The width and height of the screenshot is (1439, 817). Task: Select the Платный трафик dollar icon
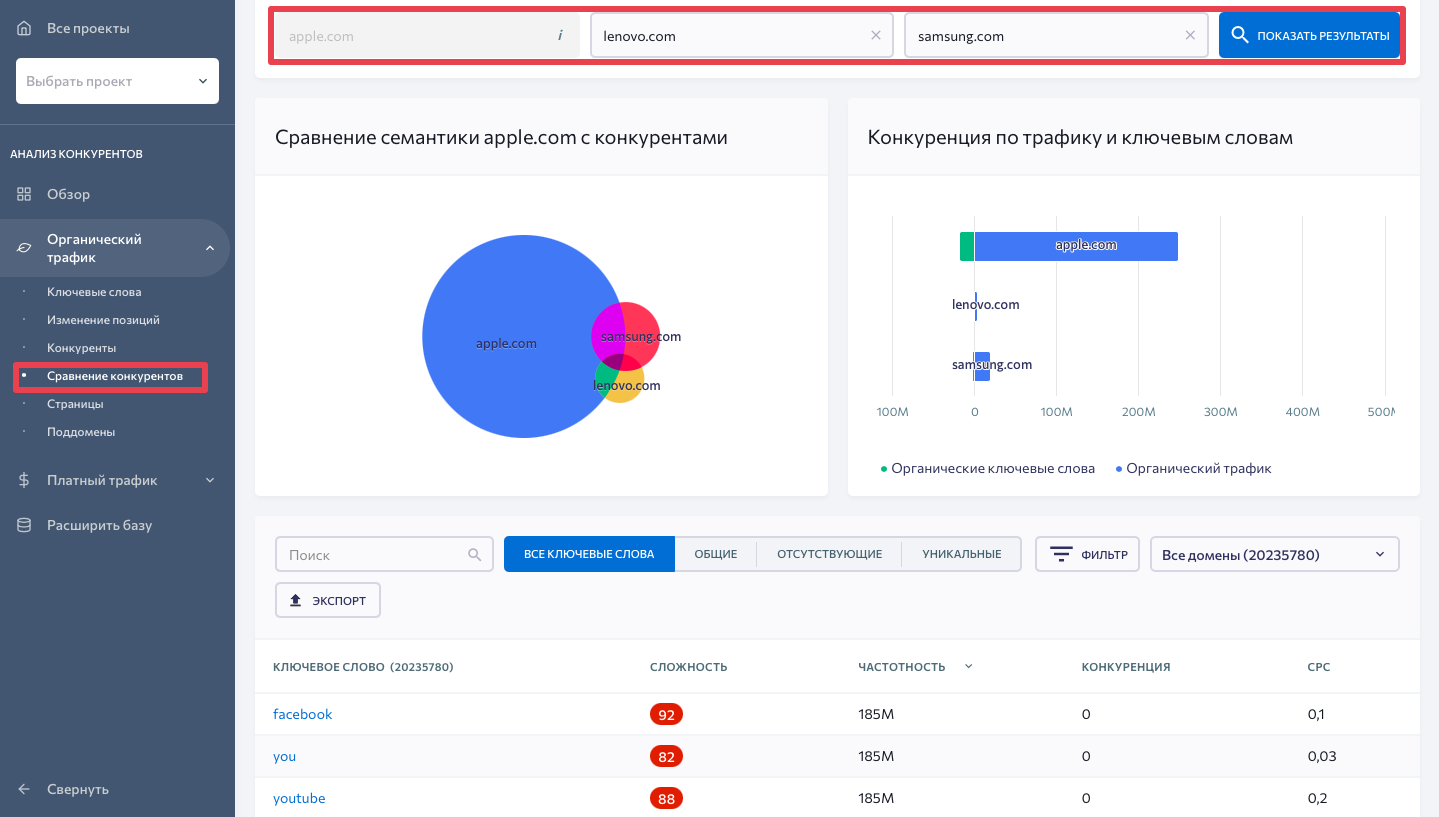24,480
